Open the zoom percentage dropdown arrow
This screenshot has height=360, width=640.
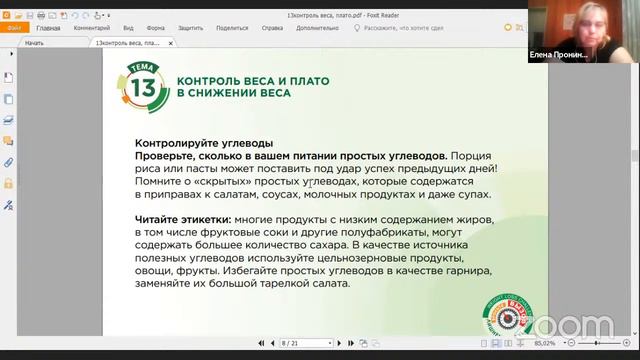[x=564, y=343]
